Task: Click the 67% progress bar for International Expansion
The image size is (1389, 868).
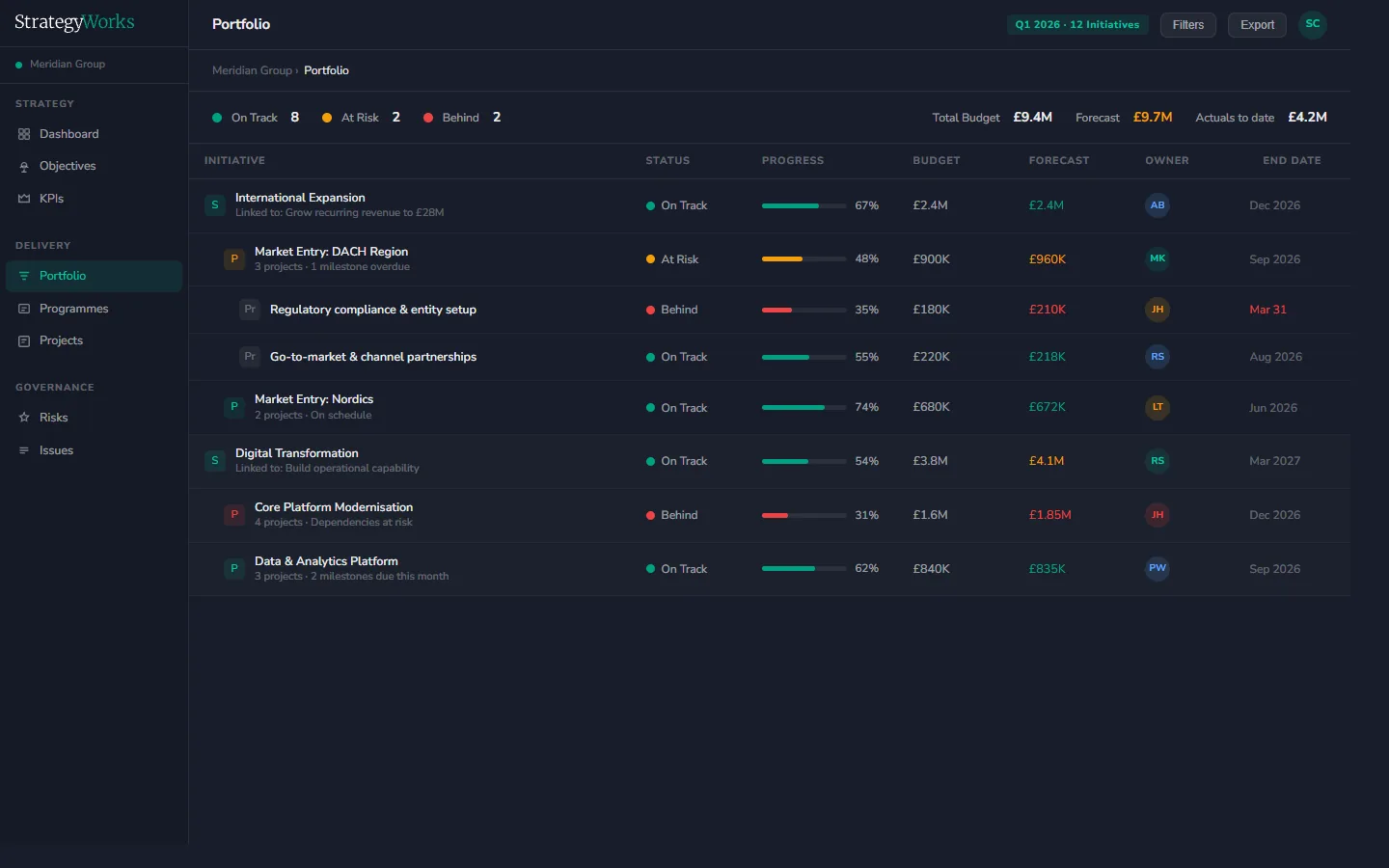Action: (803, 205)
